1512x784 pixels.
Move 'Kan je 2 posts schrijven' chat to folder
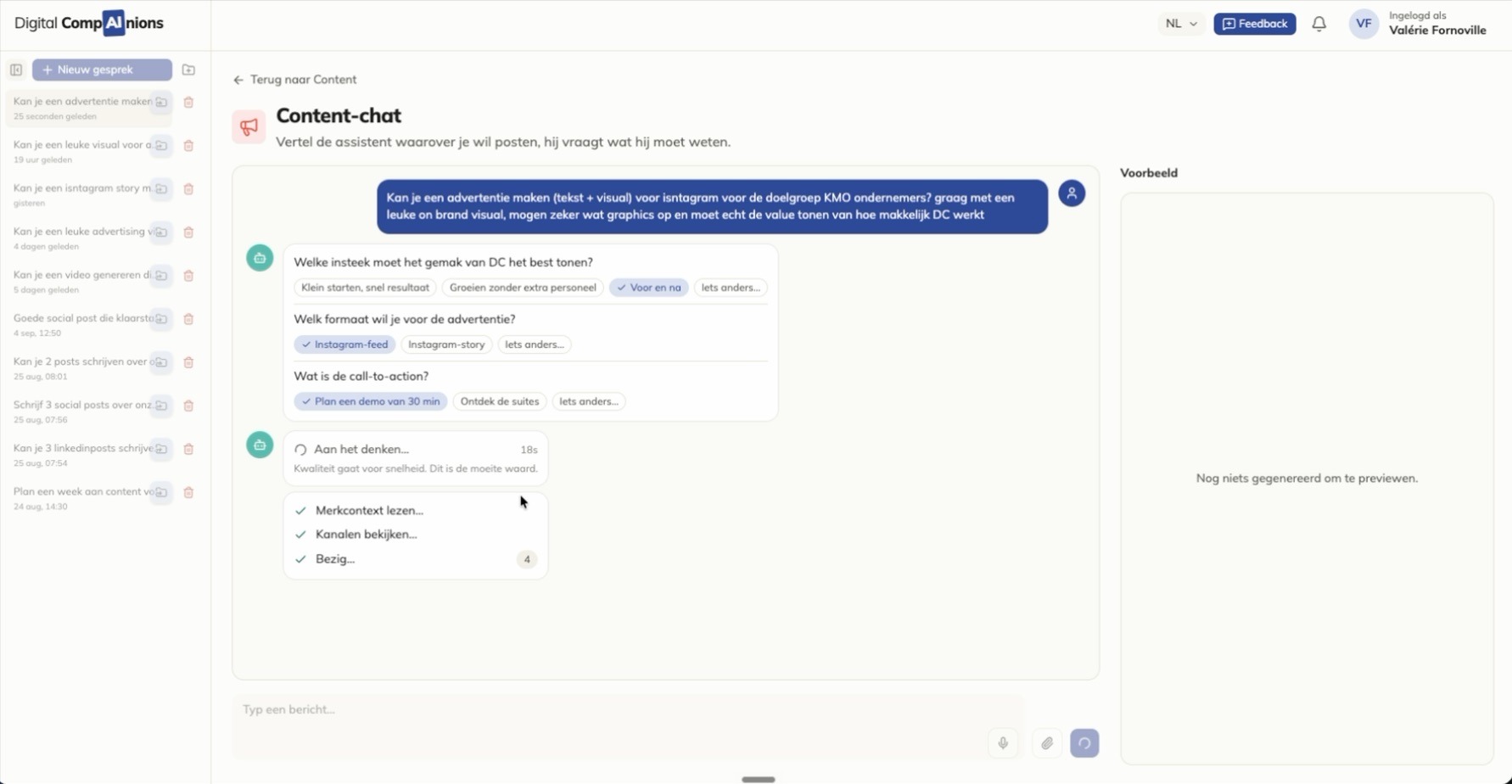(x=161, y=361)
